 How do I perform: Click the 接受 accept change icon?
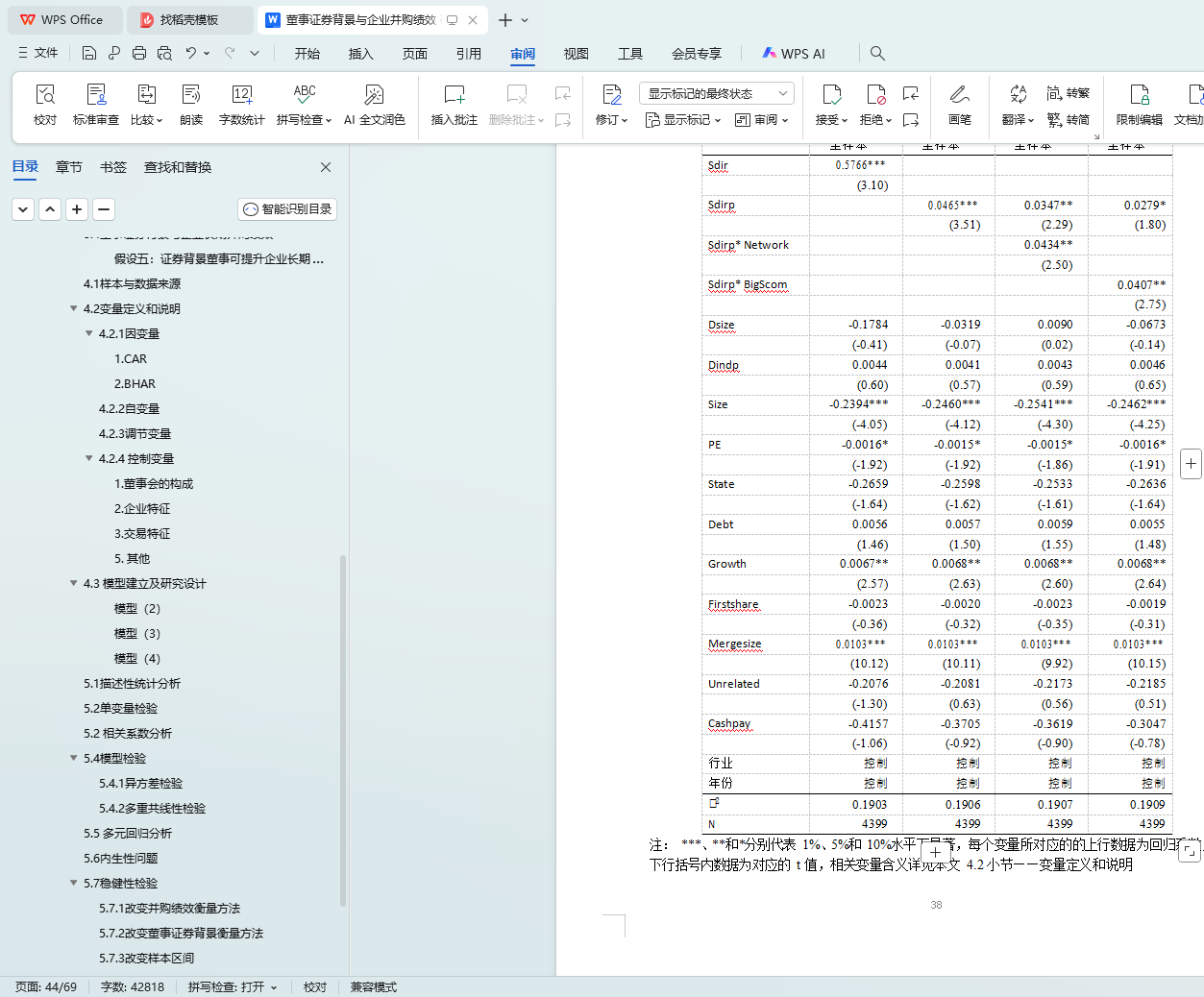pyautogui.click(x=831, y=94)
